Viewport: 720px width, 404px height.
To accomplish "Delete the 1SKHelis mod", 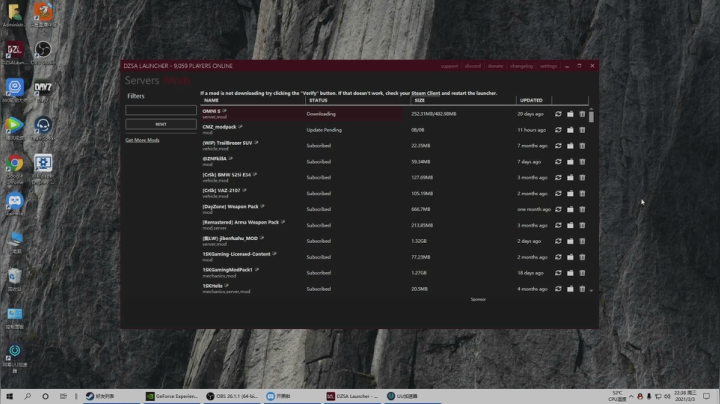I will [x=582, y=289].
